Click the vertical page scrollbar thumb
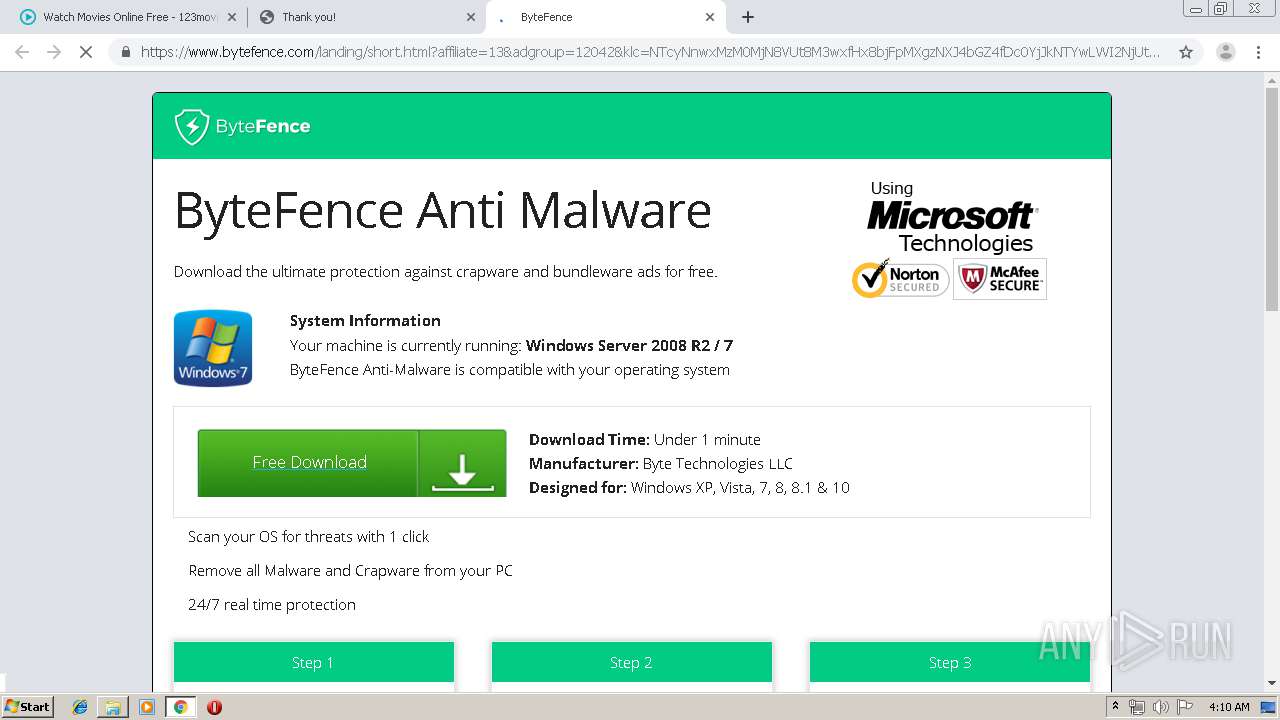The image size is (1280, 720). pos(1272,200)
